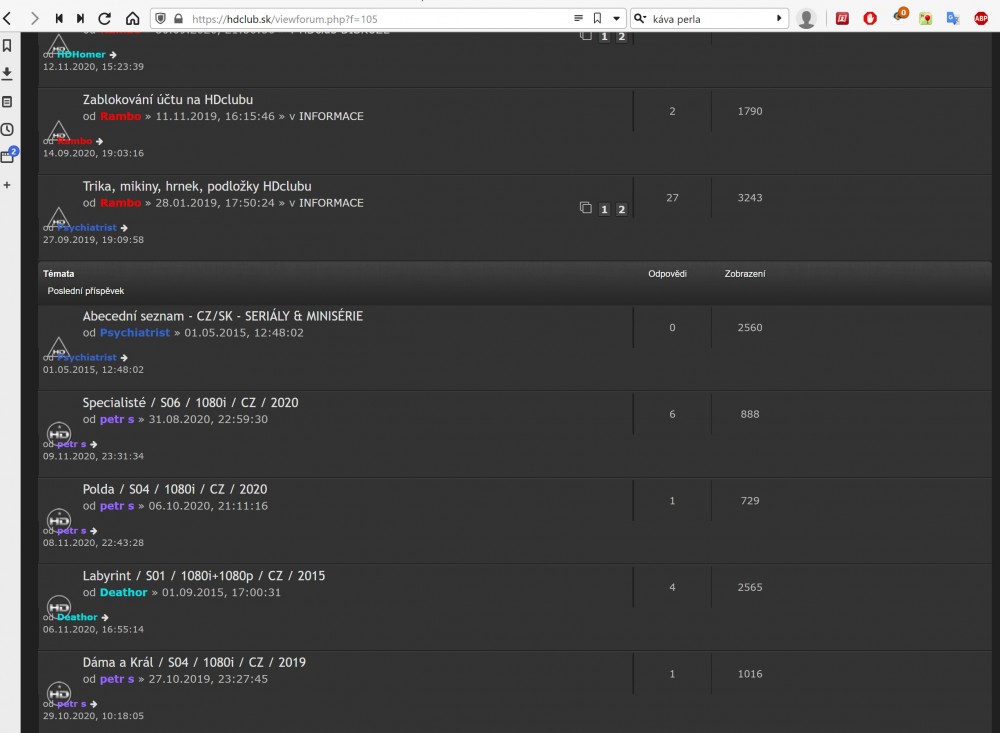The image size is (1000, 733).
Task: Open the maps pin extension
Action: click(x=925, y=19)
